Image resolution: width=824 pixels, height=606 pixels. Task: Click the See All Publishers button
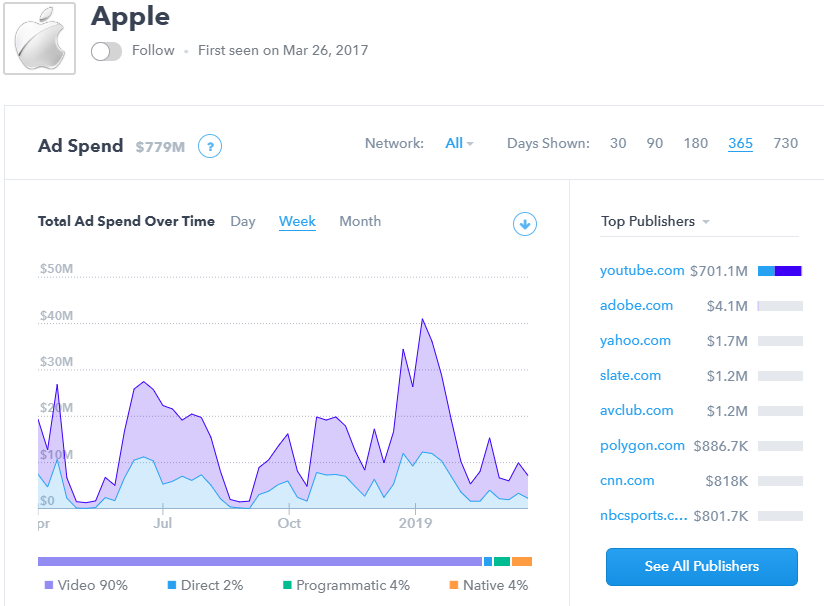point(701,566)
